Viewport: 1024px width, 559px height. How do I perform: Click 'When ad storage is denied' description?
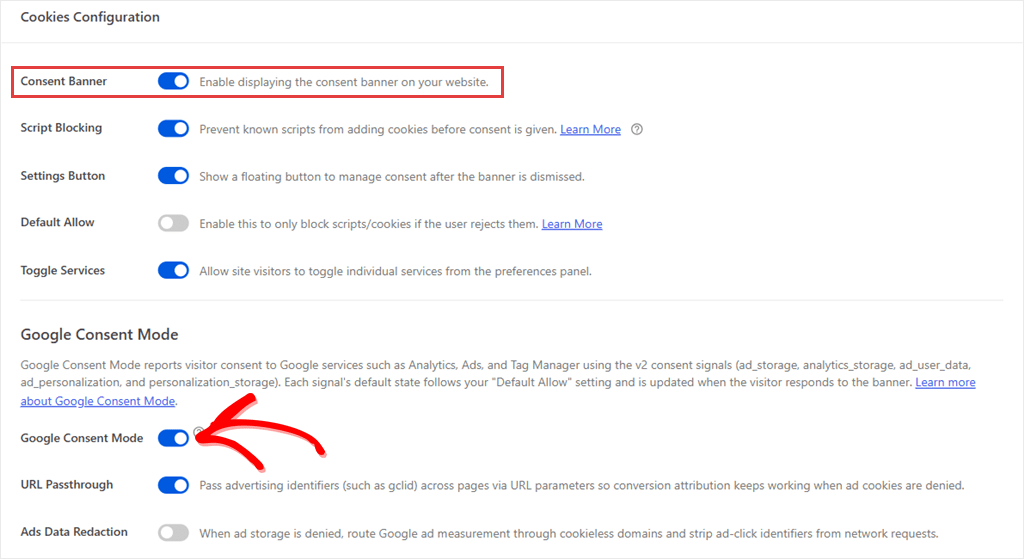tap(569, 534)
